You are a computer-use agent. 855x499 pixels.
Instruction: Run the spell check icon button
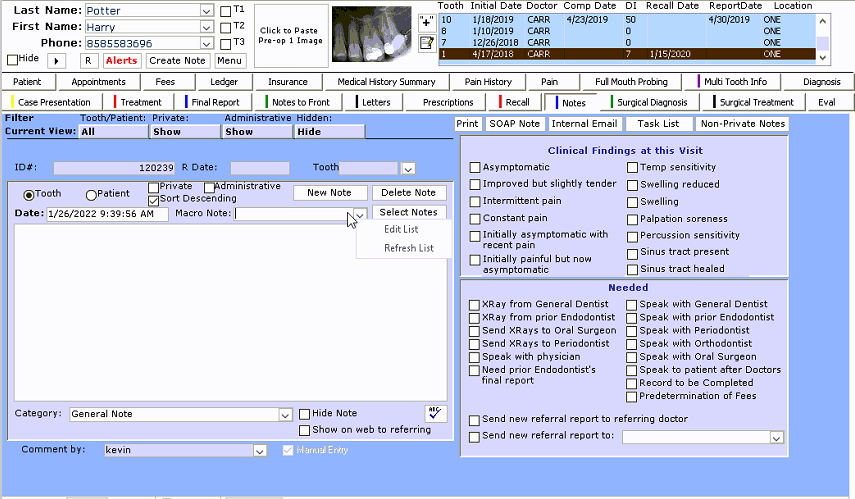435,413
